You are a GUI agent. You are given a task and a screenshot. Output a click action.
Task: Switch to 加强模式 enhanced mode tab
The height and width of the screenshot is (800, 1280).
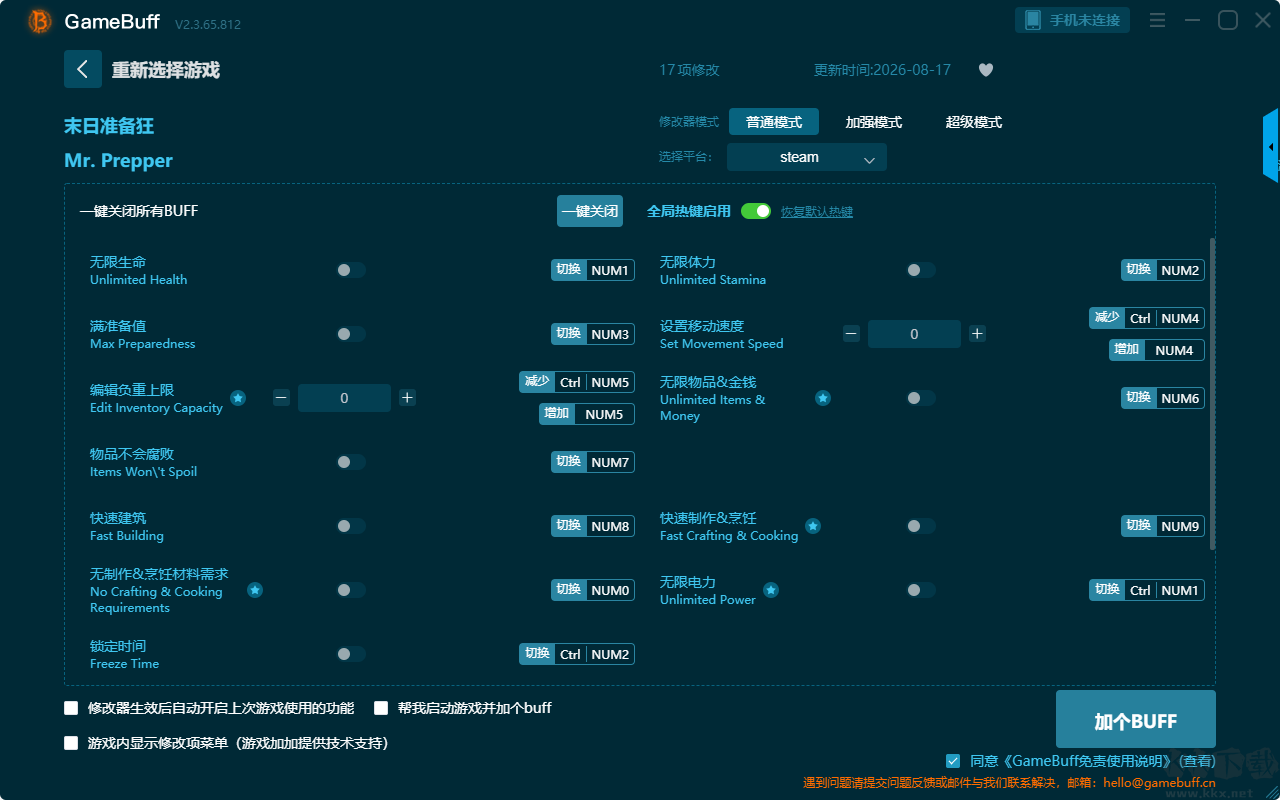tap(874, 122)
